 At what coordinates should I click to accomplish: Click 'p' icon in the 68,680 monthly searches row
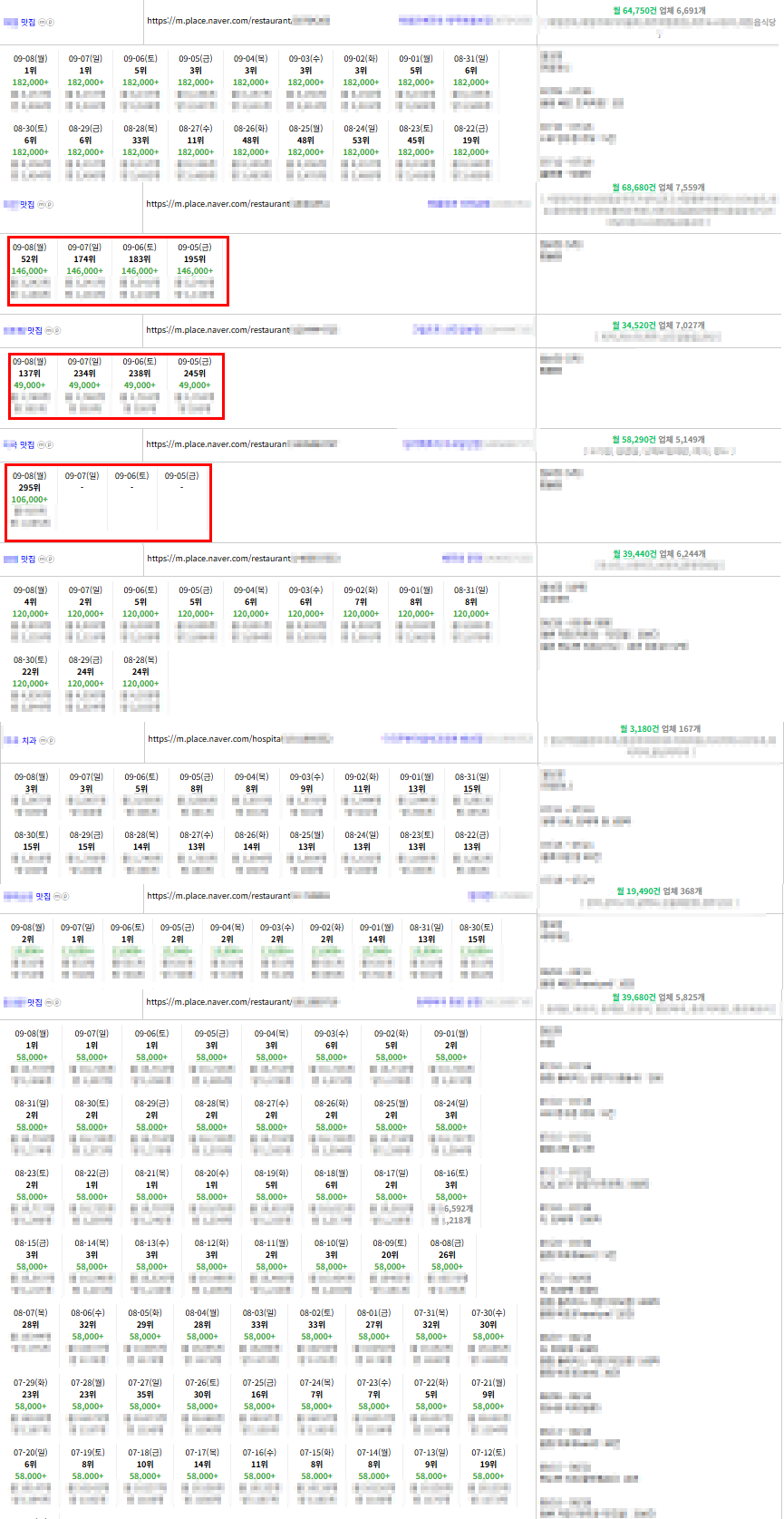pos(49,205)
